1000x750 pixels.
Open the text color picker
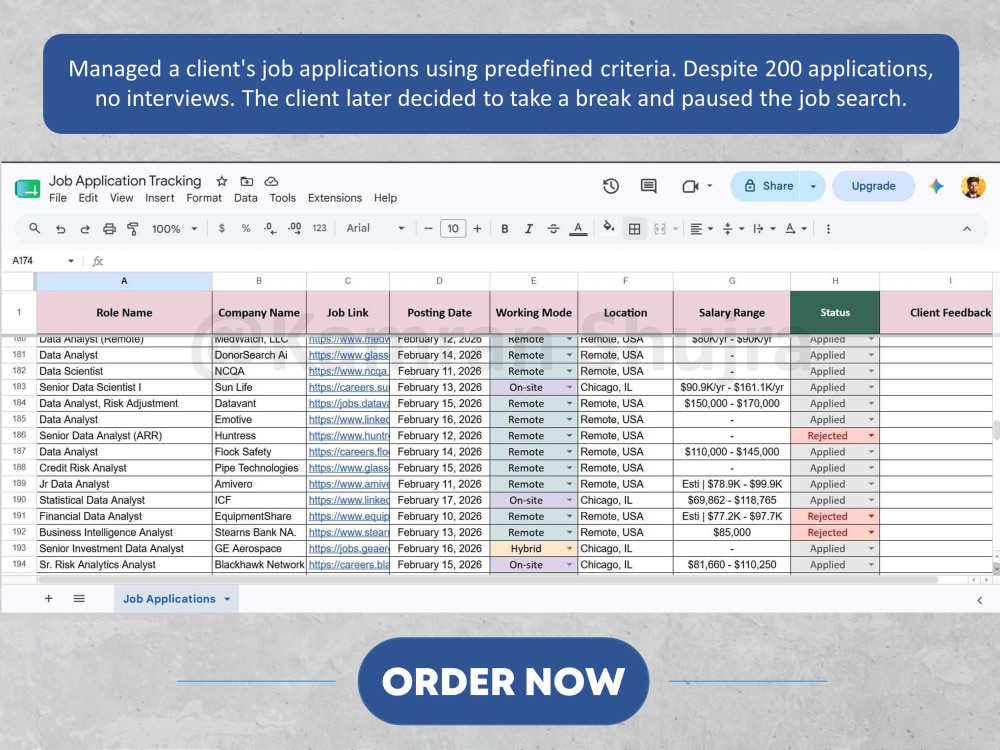point(578,229)
